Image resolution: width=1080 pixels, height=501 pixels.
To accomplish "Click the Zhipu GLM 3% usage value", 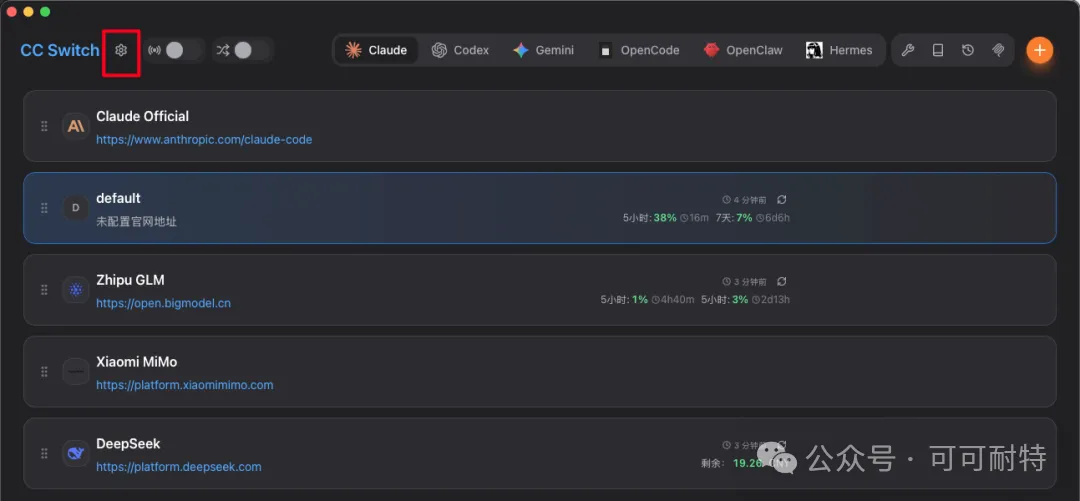I will (x=740, y=300).
